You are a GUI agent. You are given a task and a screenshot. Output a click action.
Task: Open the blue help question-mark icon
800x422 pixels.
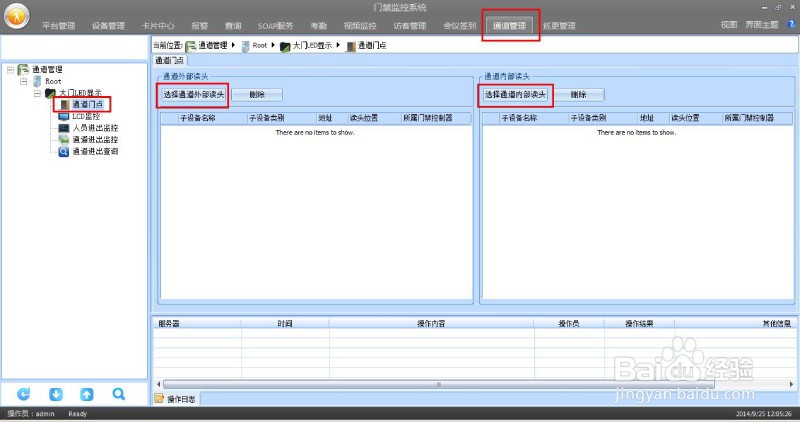point(792,24)
